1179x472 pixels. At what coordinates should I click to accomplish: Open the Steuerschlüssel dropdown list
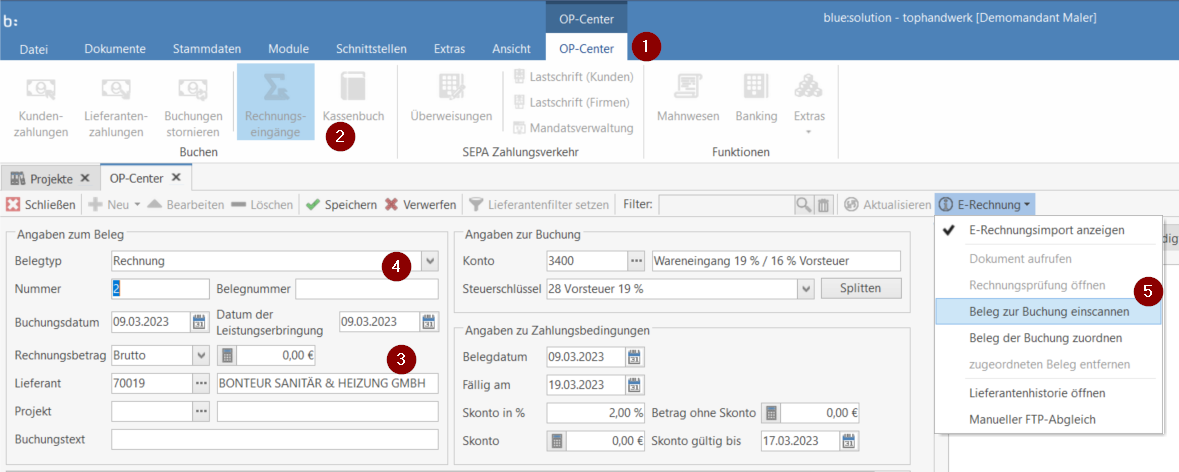point(806,289)
